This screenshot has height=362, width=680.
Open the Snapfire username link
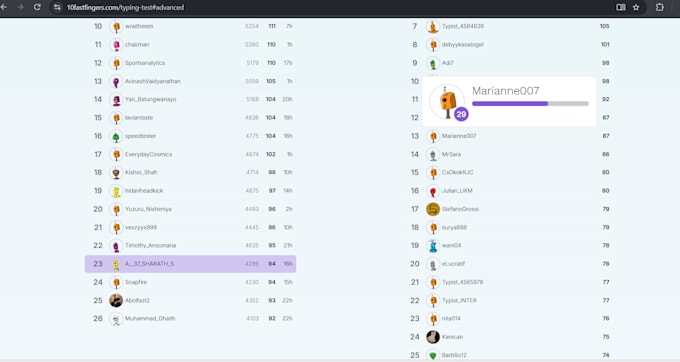136,282
